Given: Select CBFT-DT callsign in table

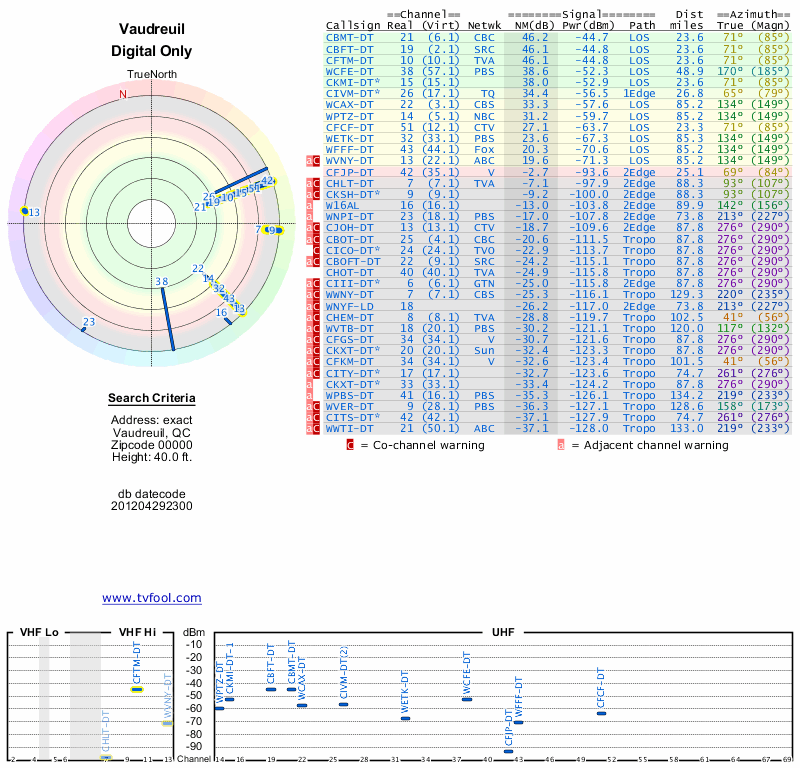Looking at the screenshot, I should (349, 49).
